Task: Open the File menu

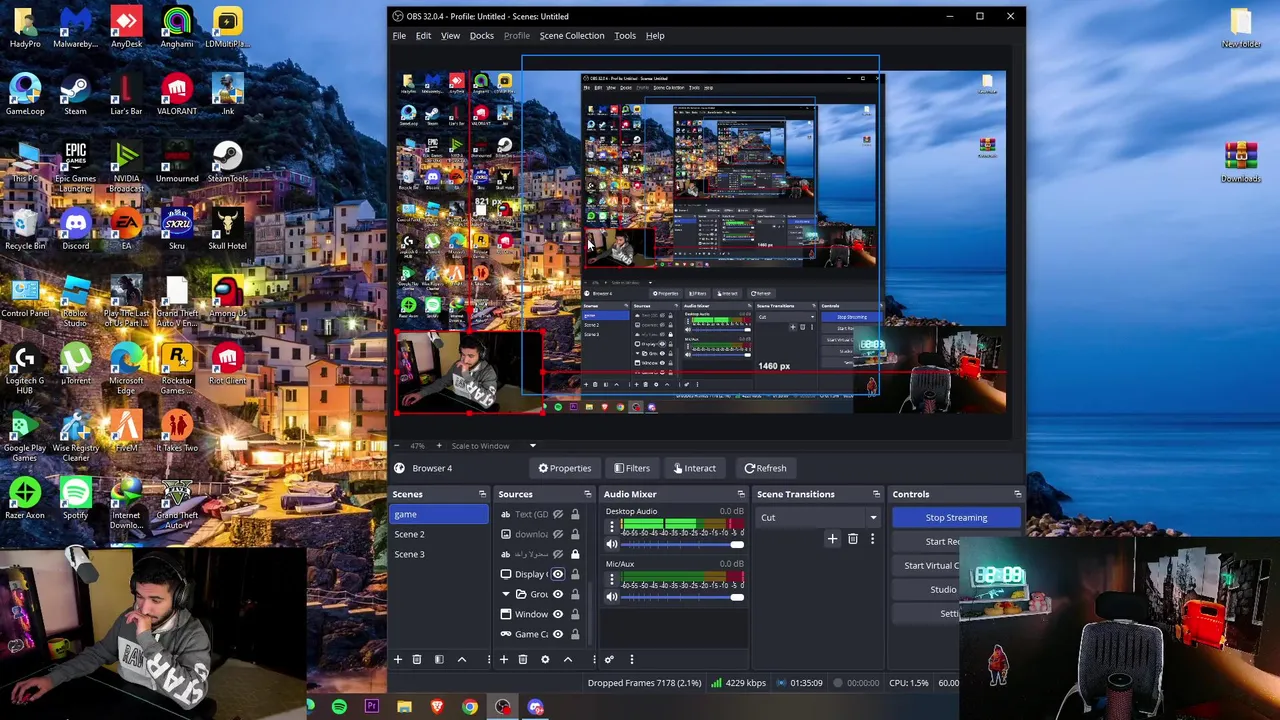Action: point(399,35)
